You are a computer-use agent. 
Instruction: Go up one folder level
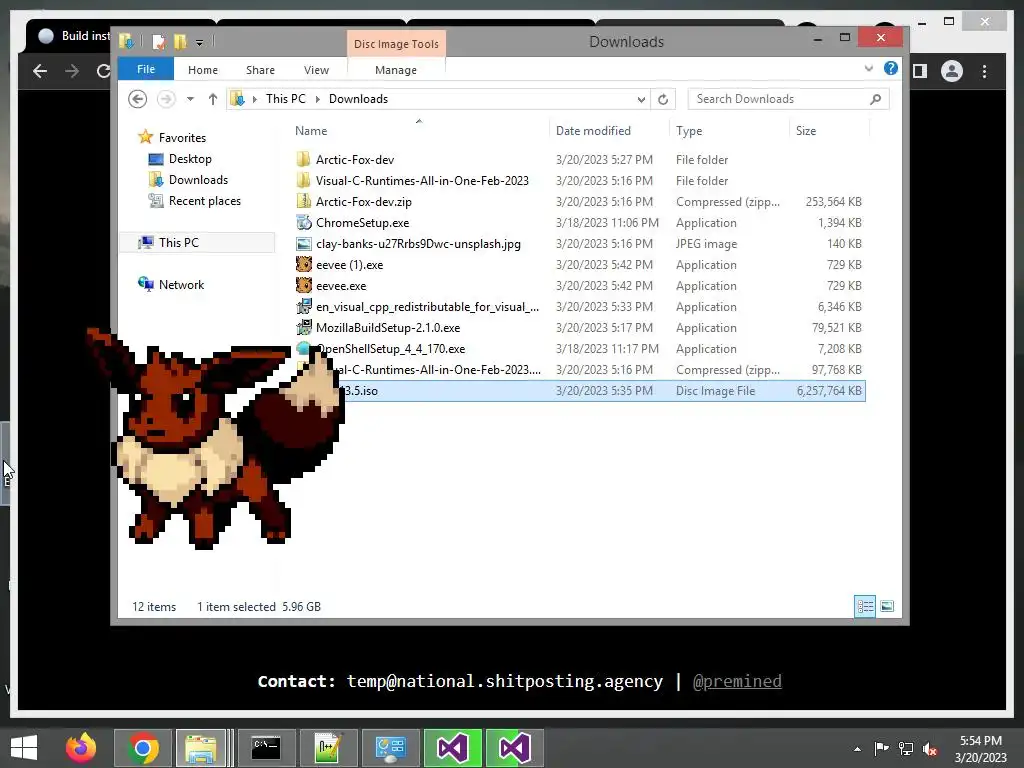(x=213, y=99)
